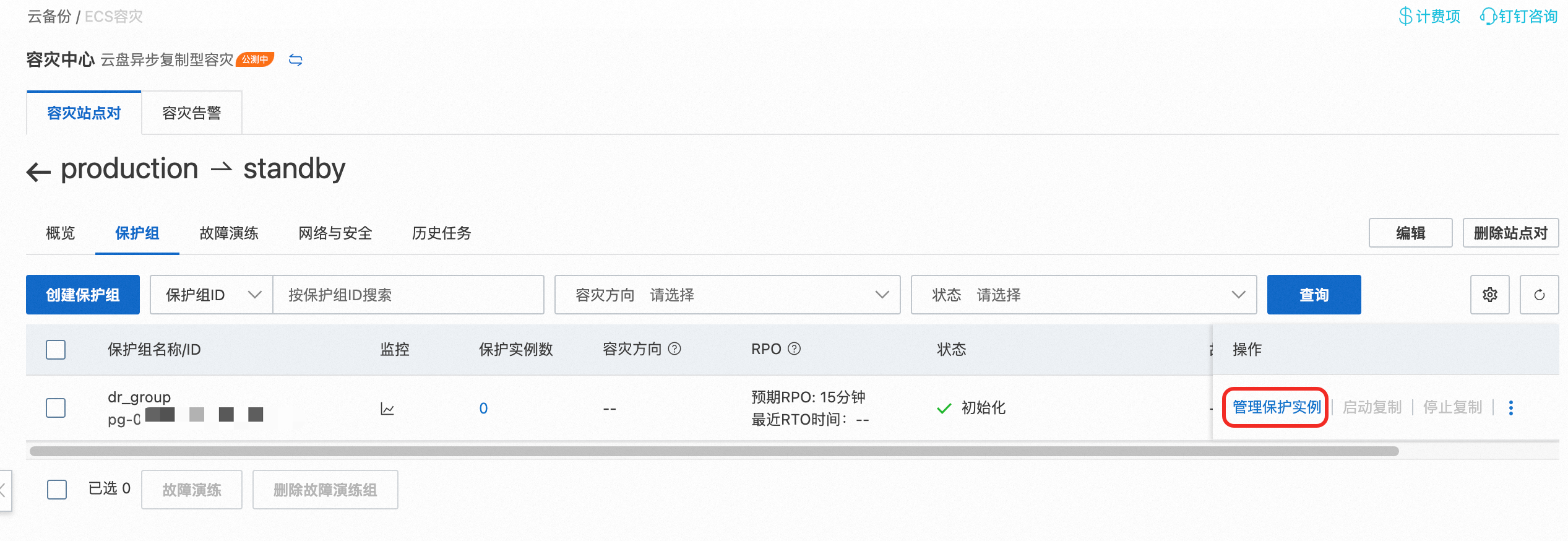Click help icon beside 容灾方向 header

(675, 348)
